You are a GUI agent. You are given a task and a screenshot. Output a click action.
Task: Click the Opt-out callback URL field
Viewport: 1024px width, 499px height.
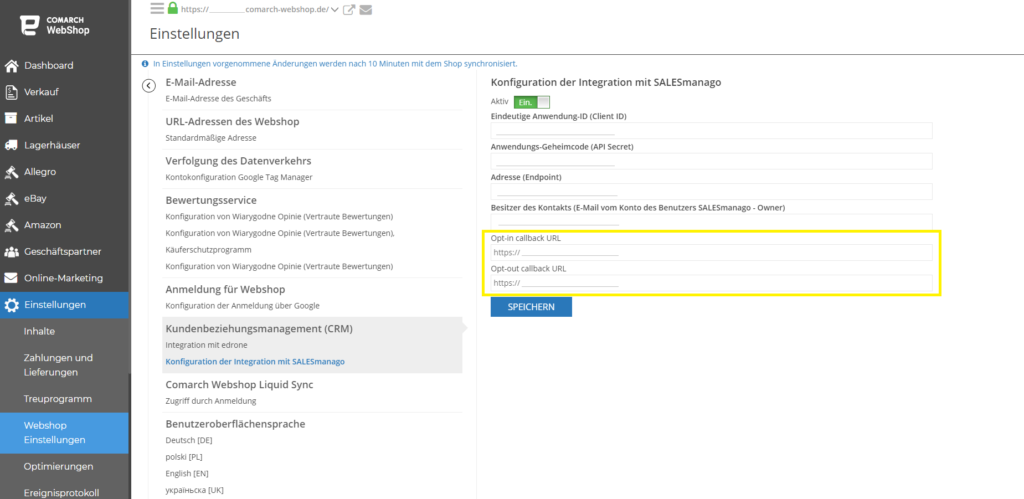point(711,283)
